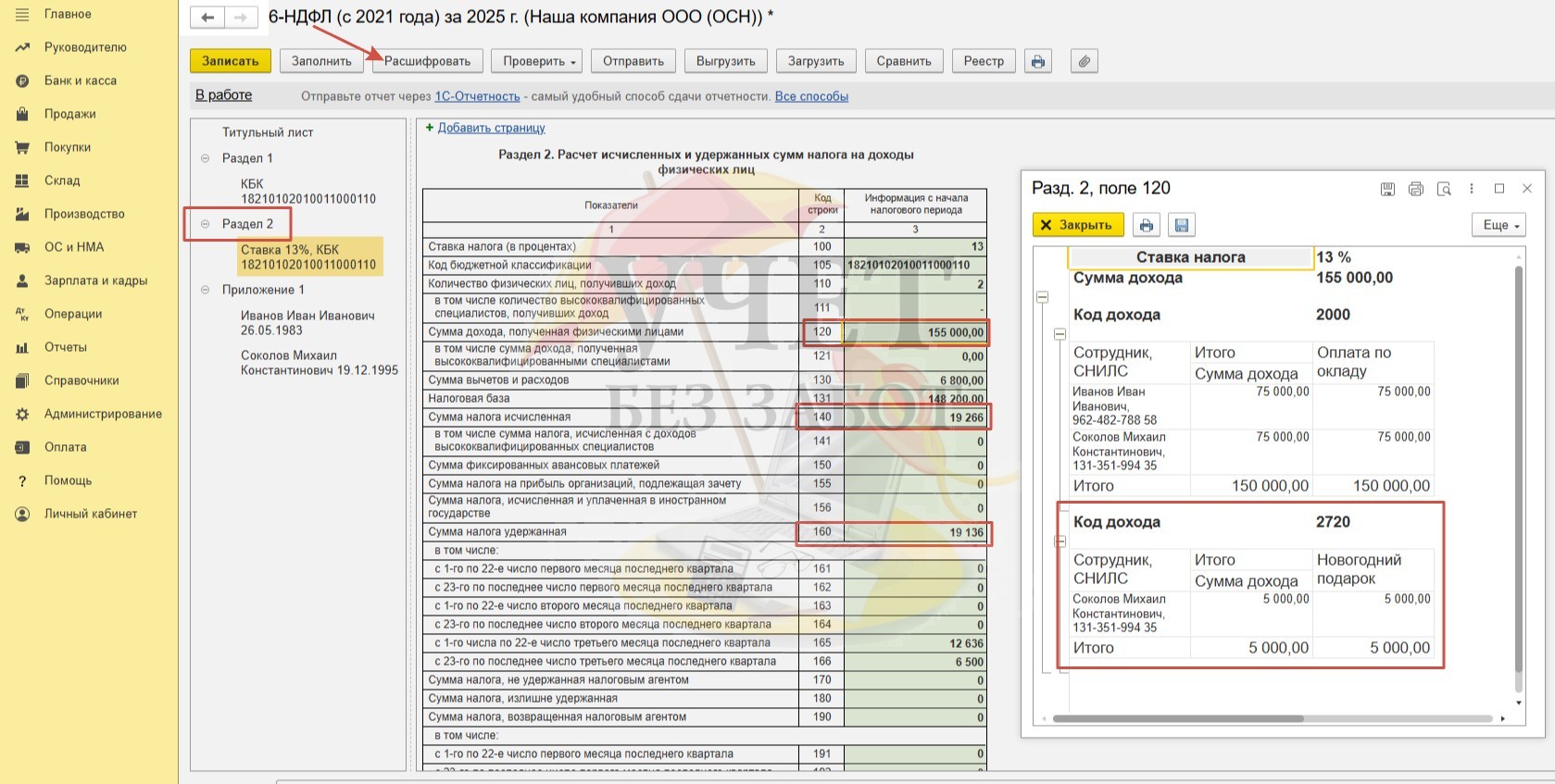Click the Добавить страницу link
This screenshot has height=784, width=1555.
(491, 128)
